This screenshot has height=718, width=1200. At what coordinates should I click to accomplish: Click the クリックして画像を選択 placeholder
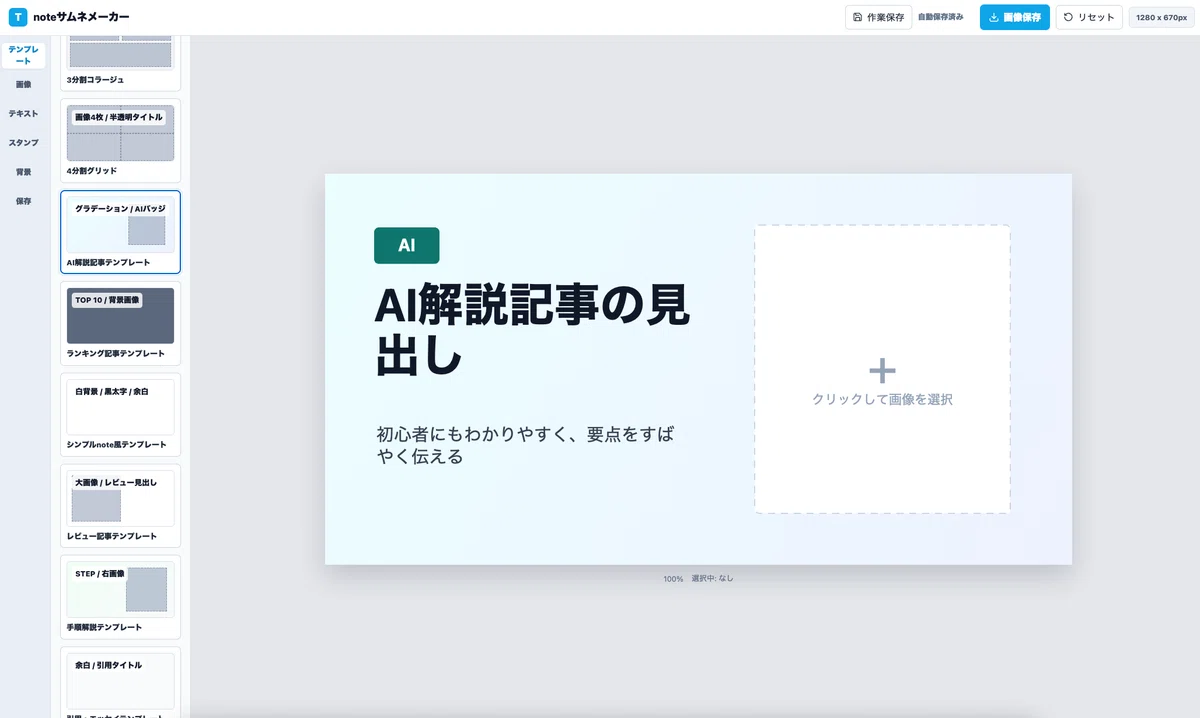(882, 369)
